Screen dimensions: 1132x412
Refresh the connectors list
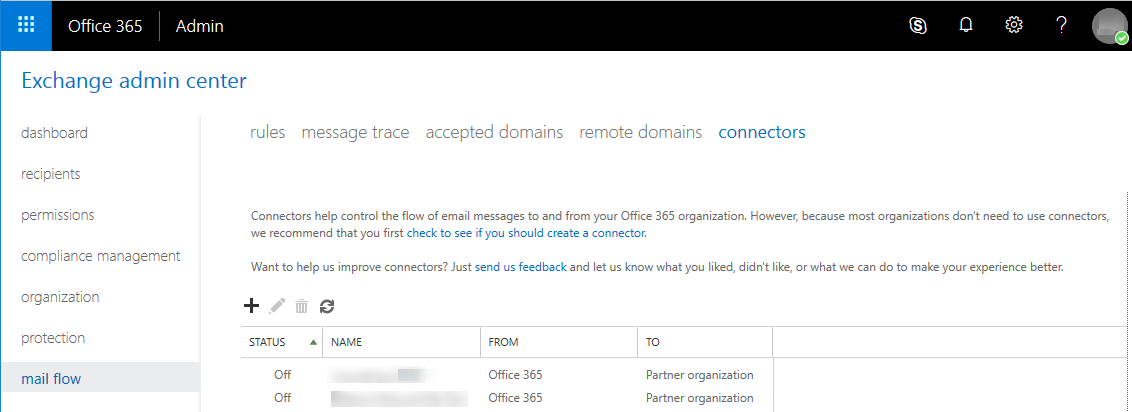click(x=327, y=306)
